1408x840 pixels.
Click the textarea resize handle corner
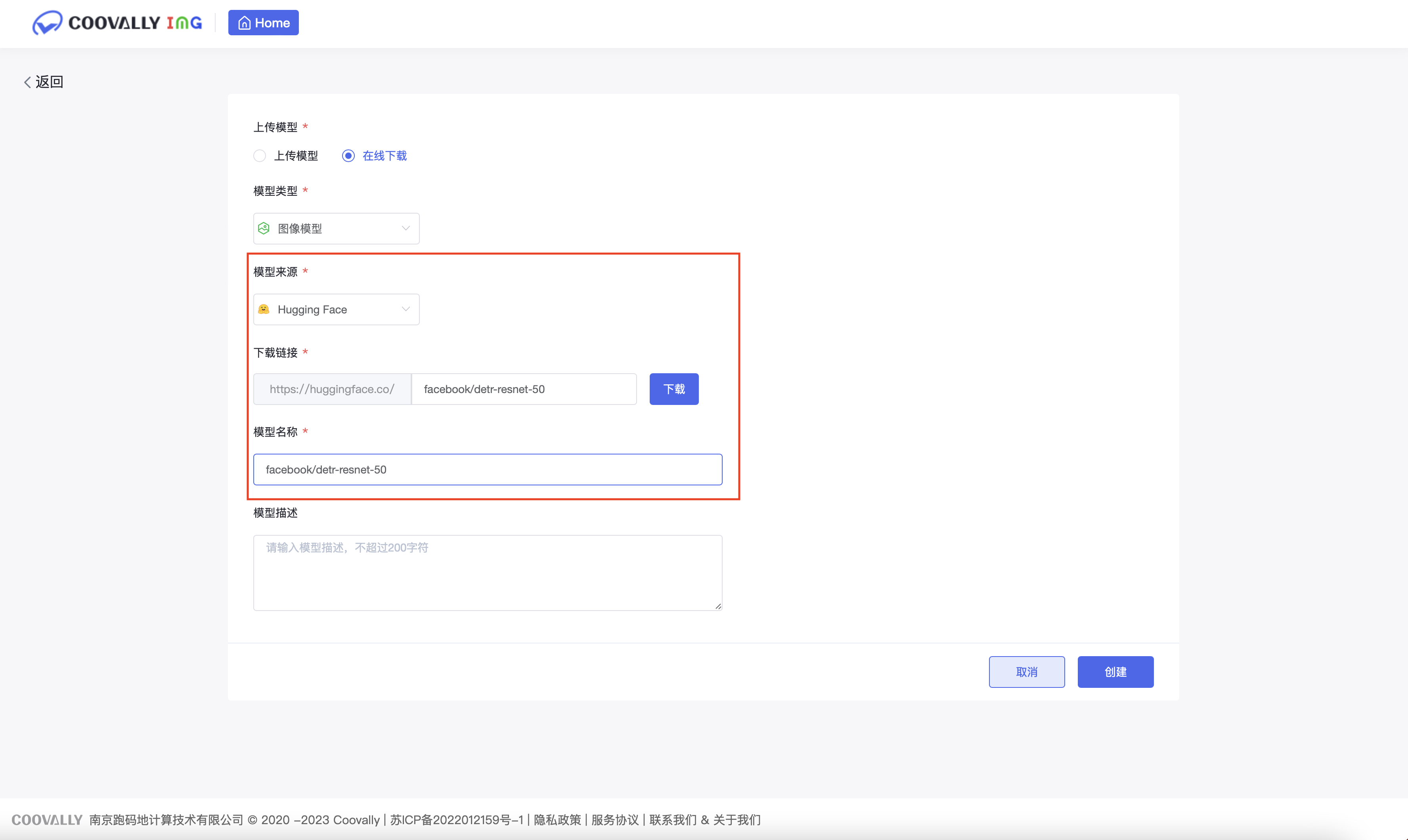tap(718, 606)
